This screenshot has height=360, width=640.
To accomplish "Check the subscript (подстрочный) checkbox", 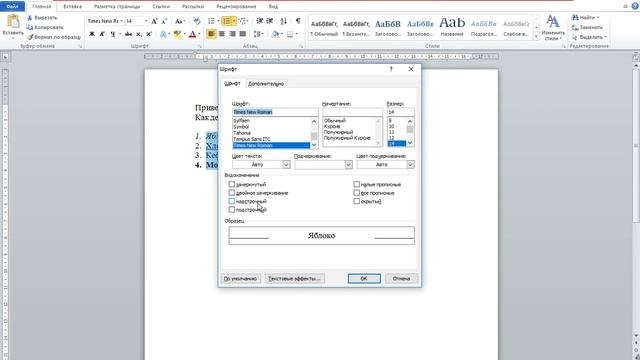I will tap(232, 210).
